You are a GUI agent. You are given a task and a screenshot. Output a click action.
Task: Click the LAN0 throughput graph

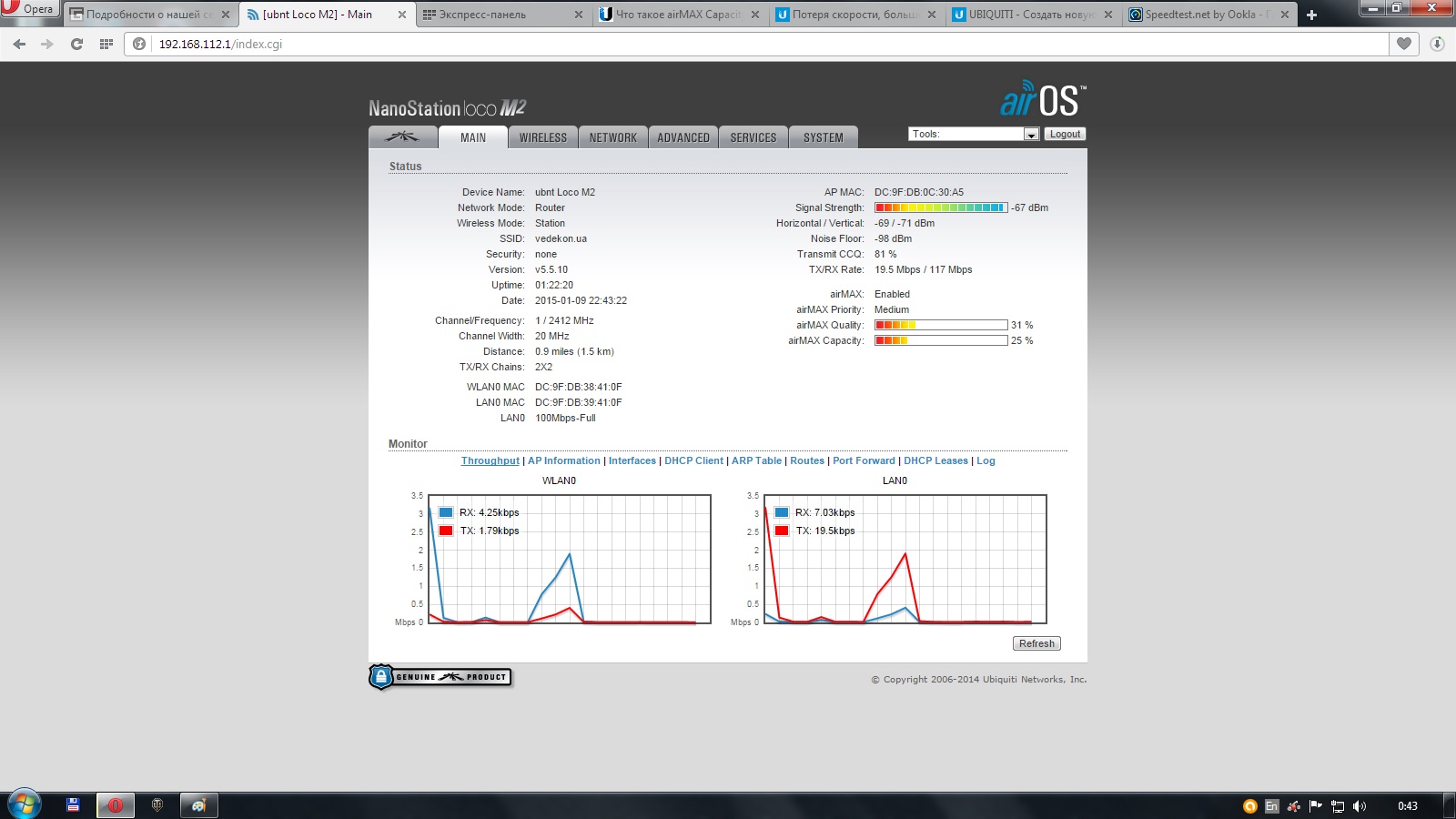905,559
